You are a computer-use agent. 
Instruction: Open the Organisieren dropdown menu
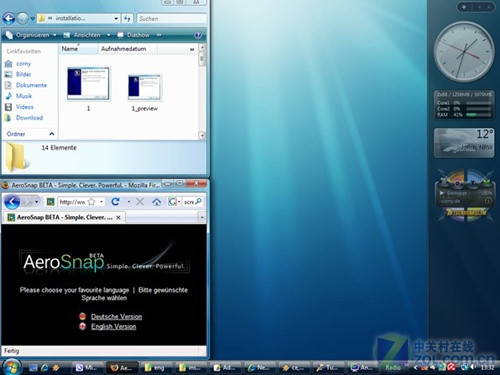31,35
